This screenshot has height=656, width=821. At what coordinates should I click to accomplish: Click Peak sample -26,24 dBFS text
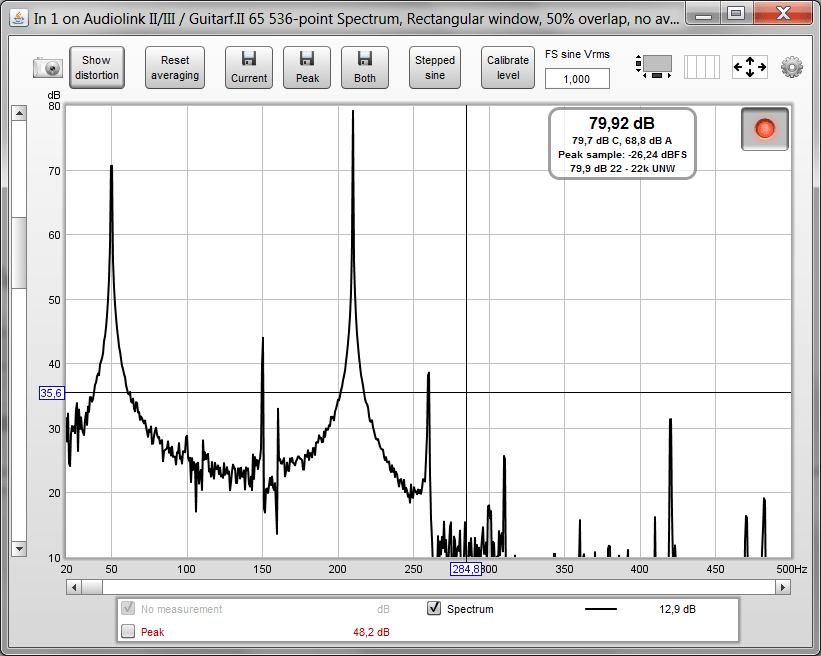click(x=622, y=155)
